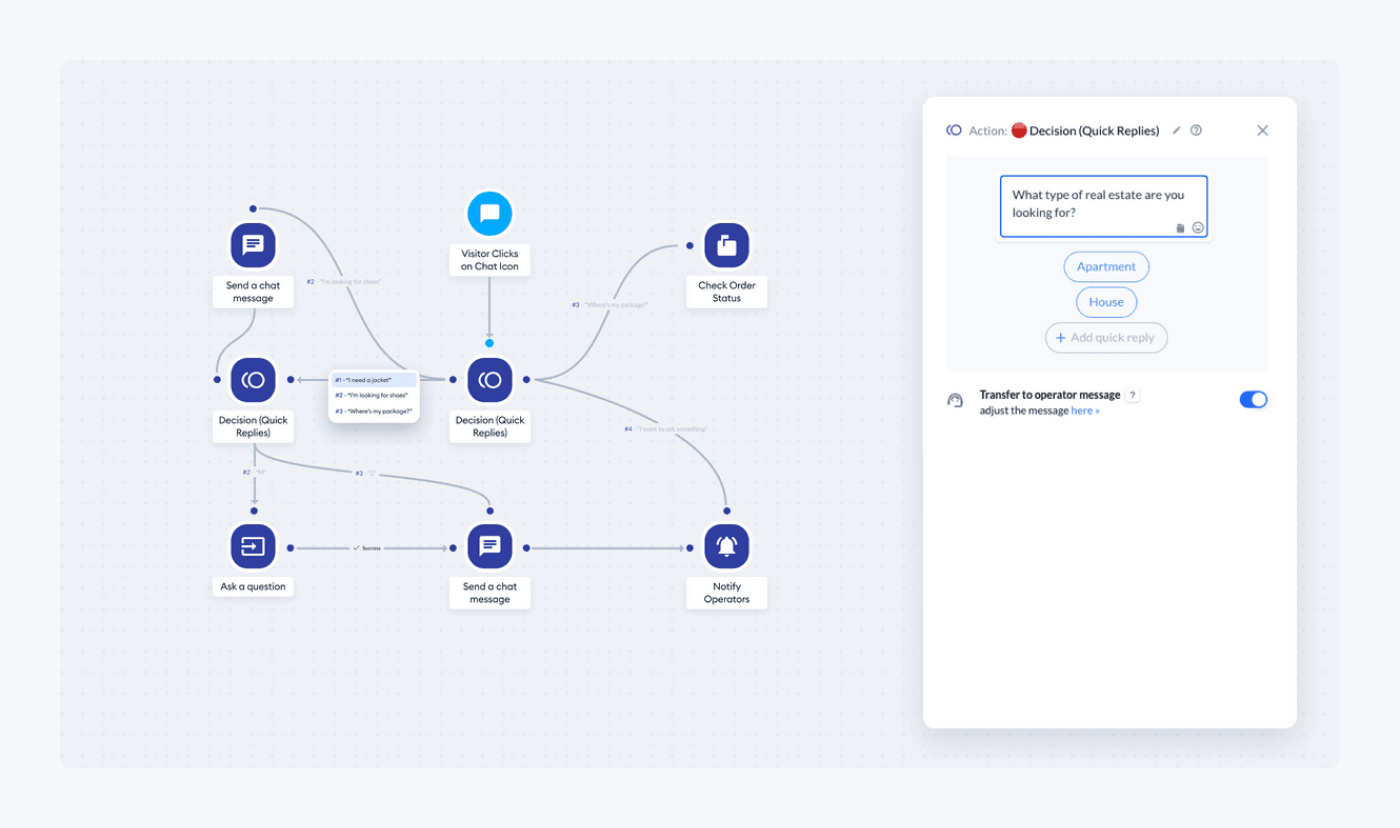Viewport: 1400px width, 828px height.
Task: Click the Visitor Clicks on Chat Icon trigger
Action: pos(489,213)
